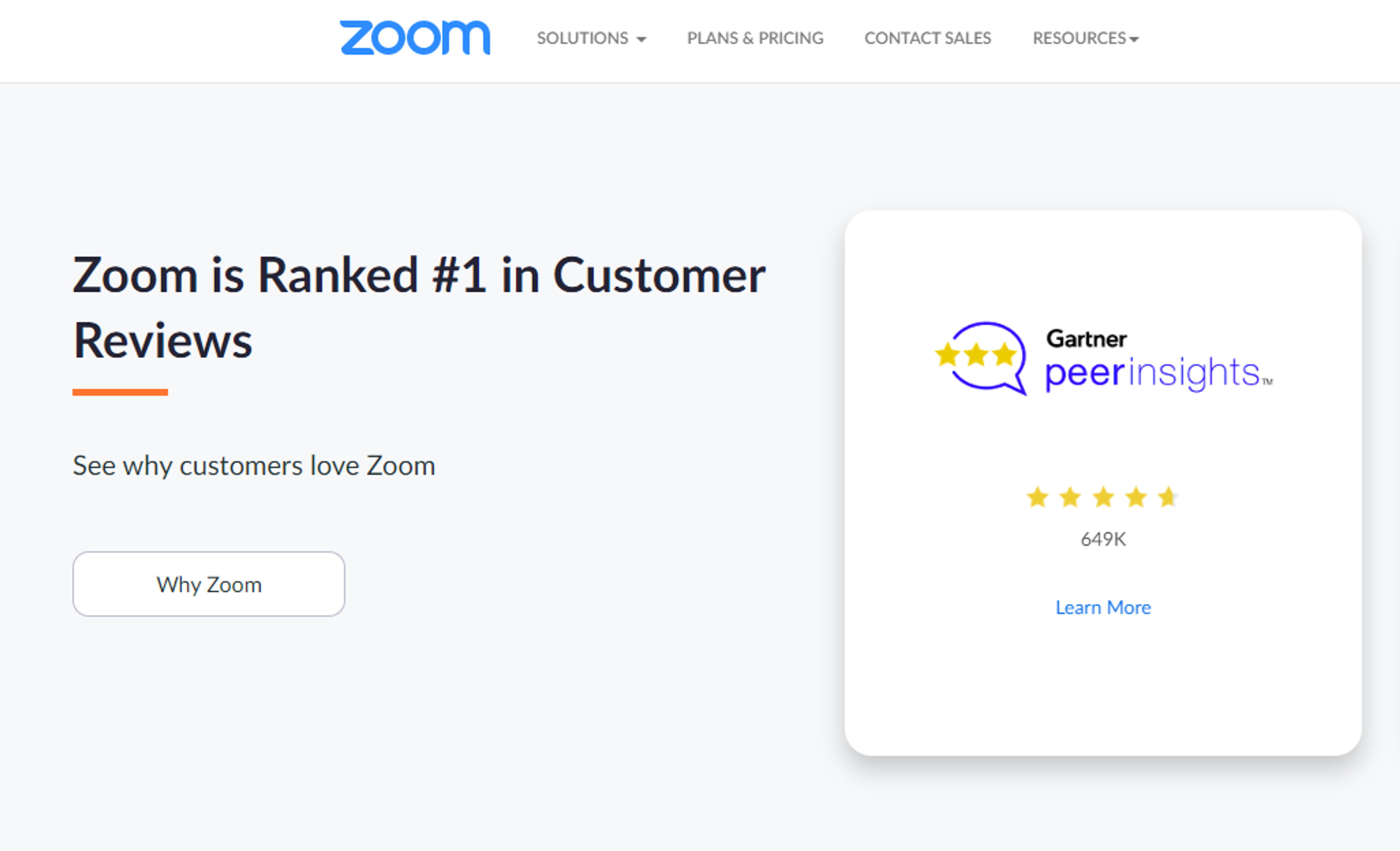Click the orange underline below Reviews heading
The image size is (1400, 851).
point(120,392)
